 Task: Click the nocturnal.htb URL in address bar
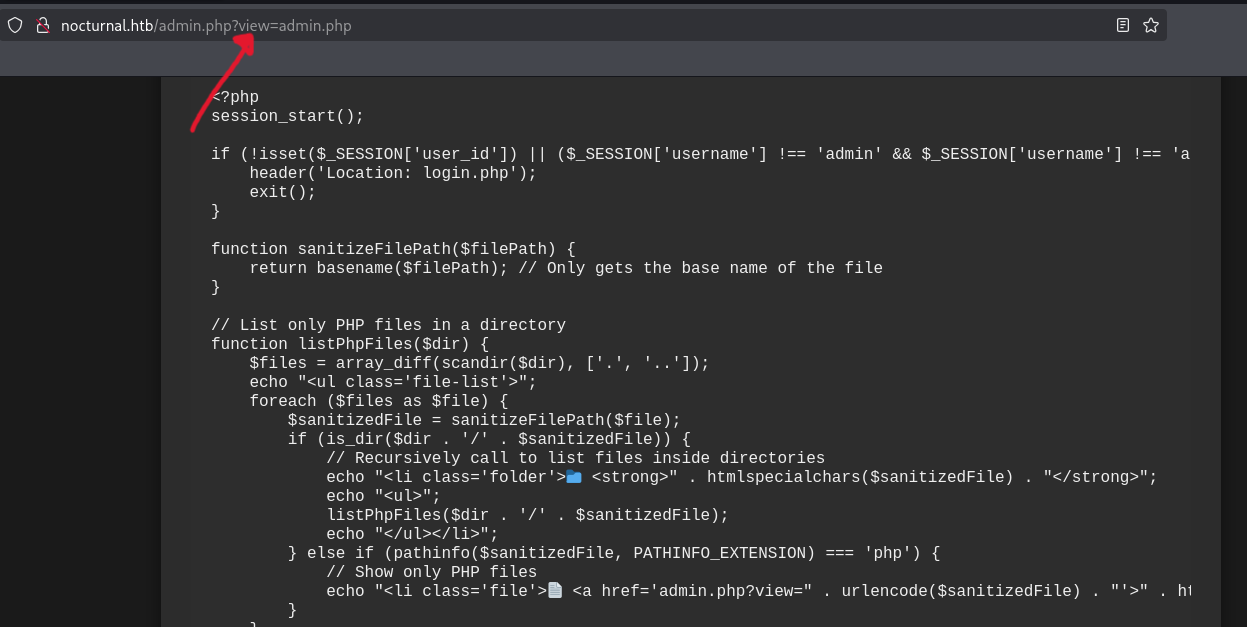pos(107,26)
